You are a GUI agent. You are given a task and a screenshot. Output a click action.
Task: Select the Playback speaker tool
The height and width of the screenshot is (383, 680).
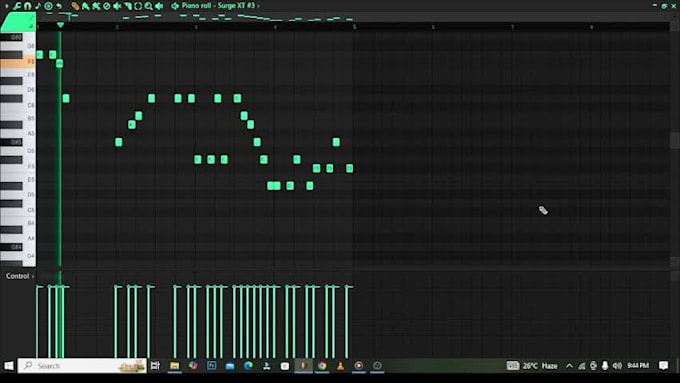point(159,6)
